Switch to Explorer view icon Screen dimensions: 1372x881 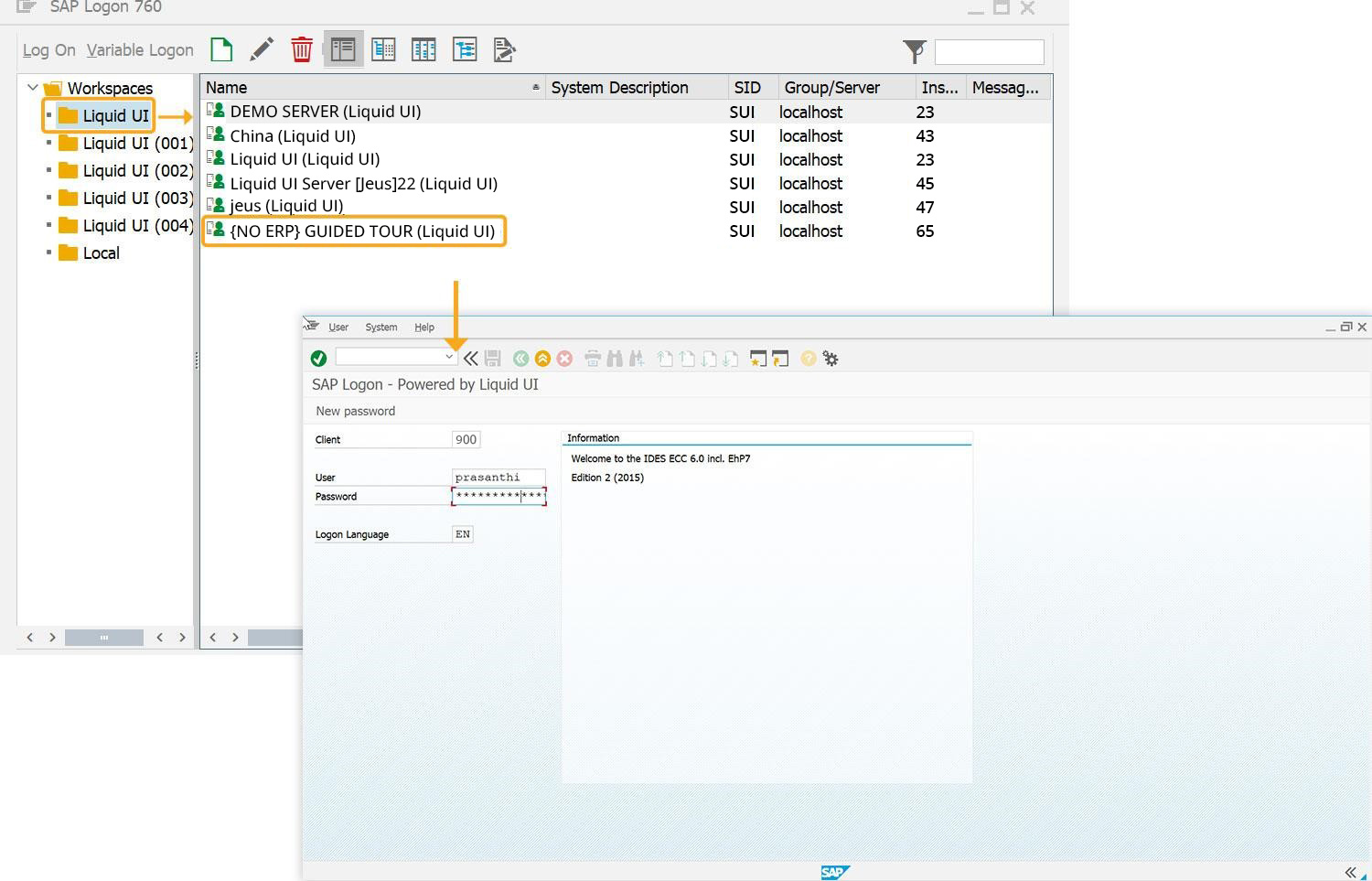(x=343, y=49)
